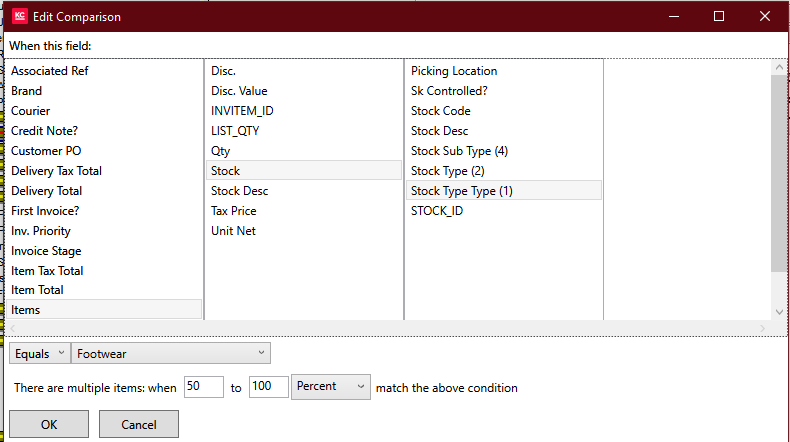Click the horizontal scrollbar right arrow

(x=762, y=329)
